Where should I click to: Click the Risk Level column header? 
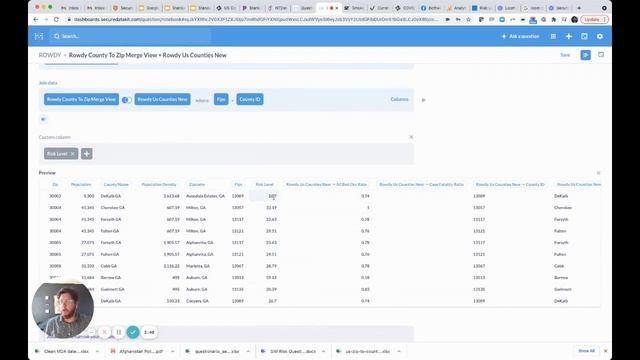(264, 184)
